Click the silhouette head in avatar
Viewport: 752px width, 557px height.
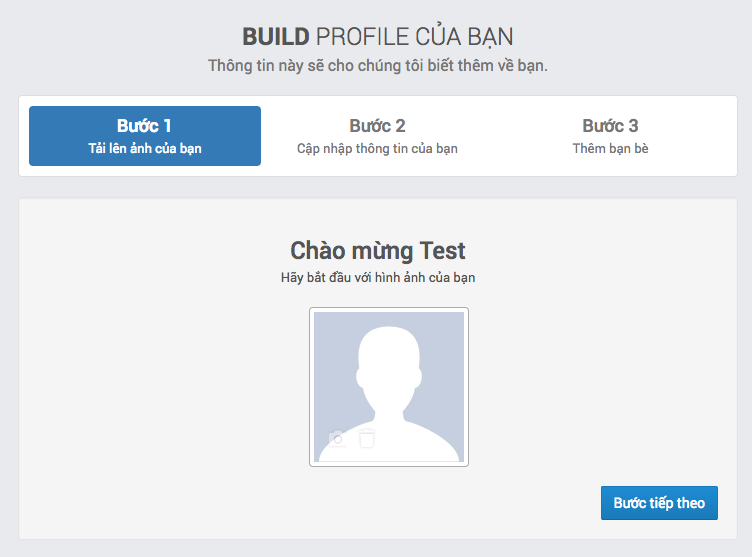click(389, 360)
